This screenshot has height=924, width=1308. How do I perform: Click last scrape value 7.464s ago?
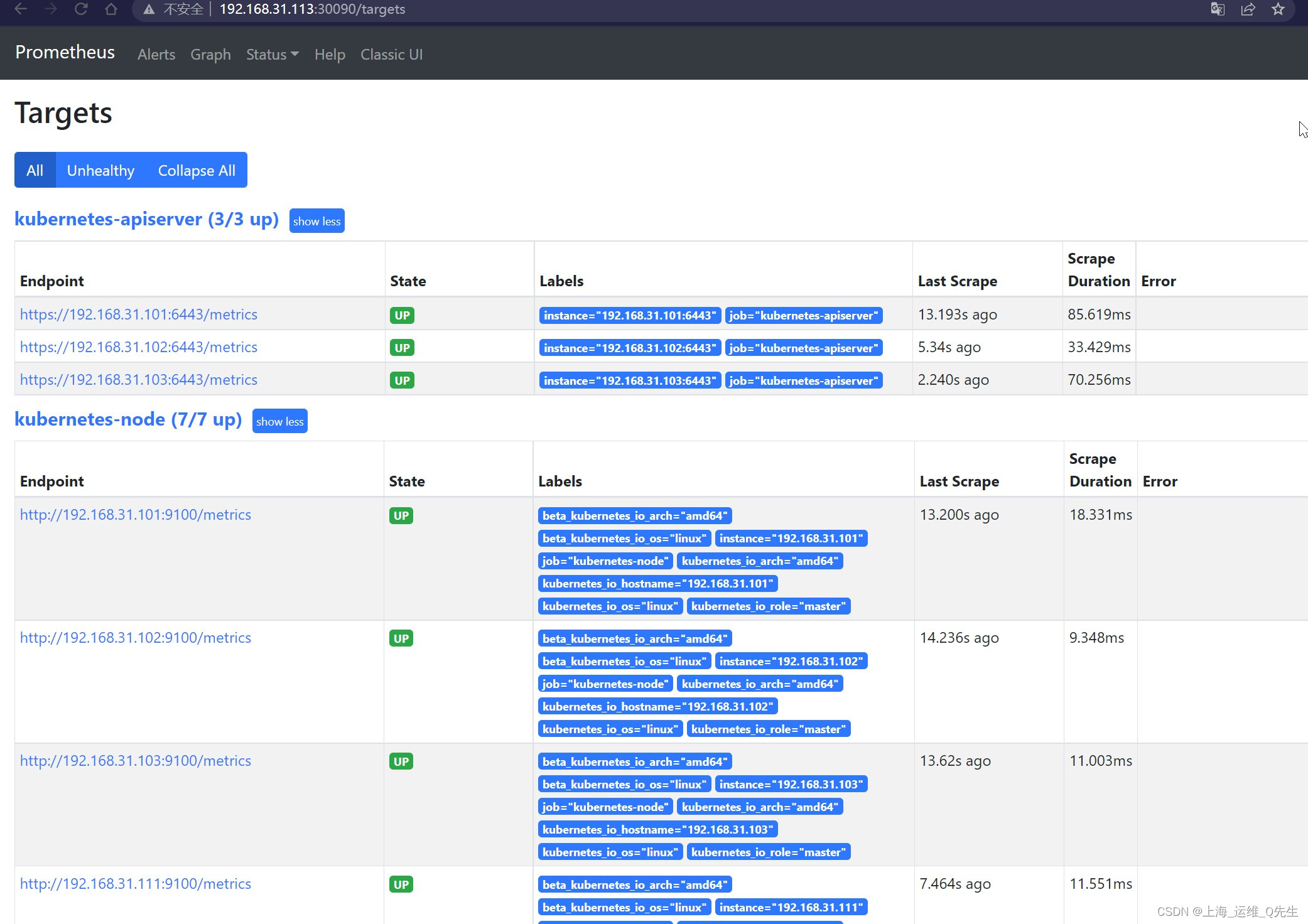coord(955,884)
